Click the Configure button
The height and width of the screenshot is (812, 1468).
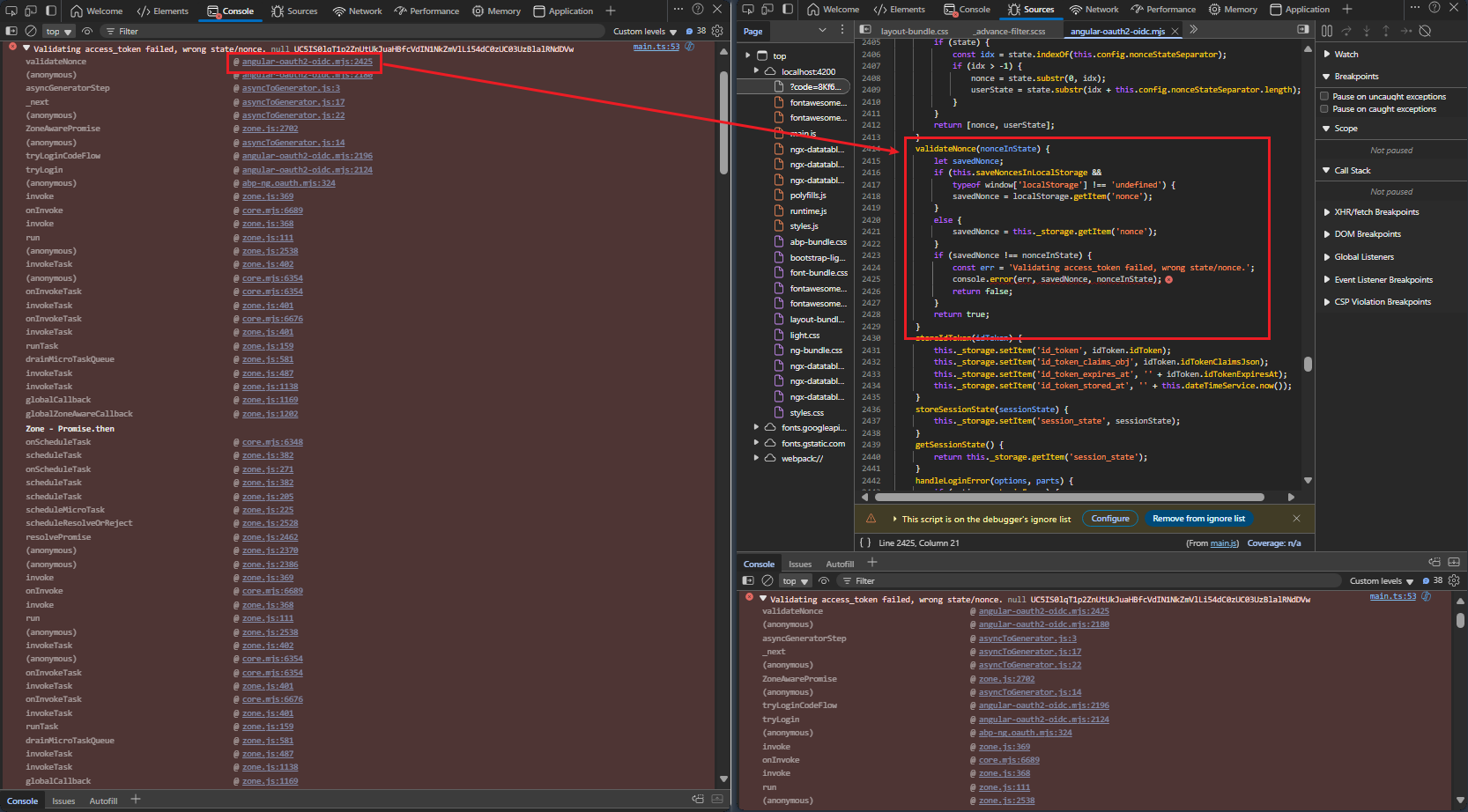tap(1109, 519)
